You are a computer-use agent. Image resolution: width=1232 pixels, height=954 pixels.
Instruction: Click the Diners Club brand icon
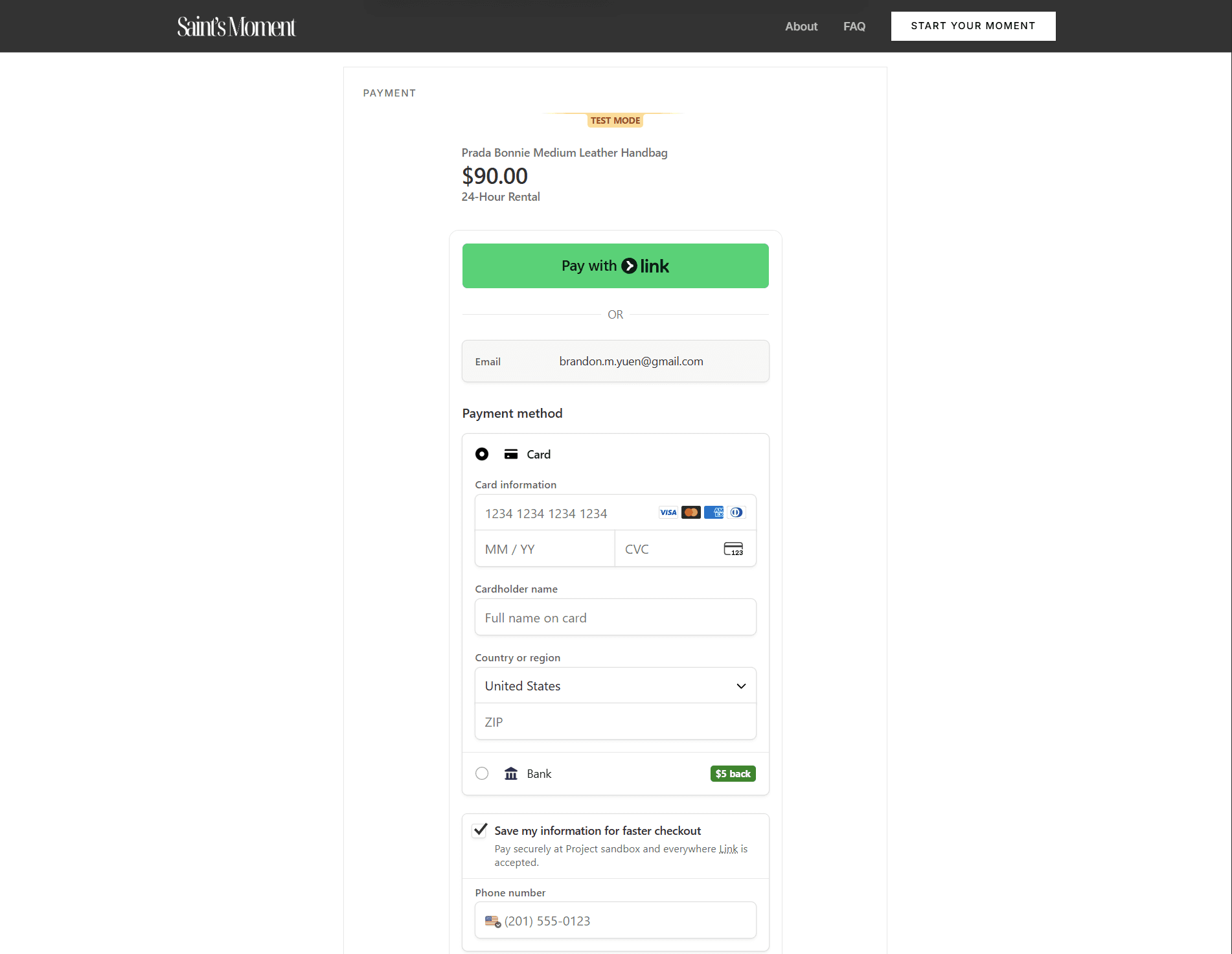pos(736,512)
